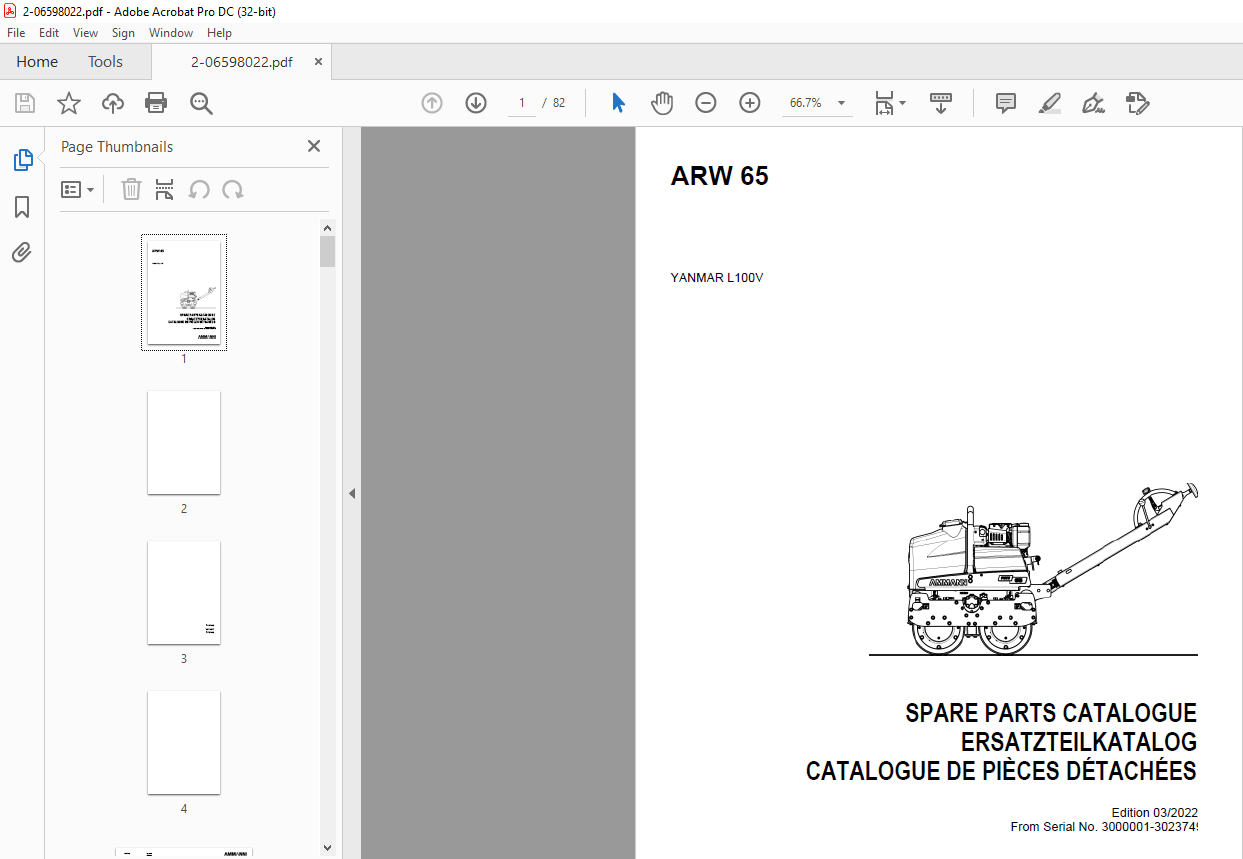Switch to the Home tab

tap(37, 62)
